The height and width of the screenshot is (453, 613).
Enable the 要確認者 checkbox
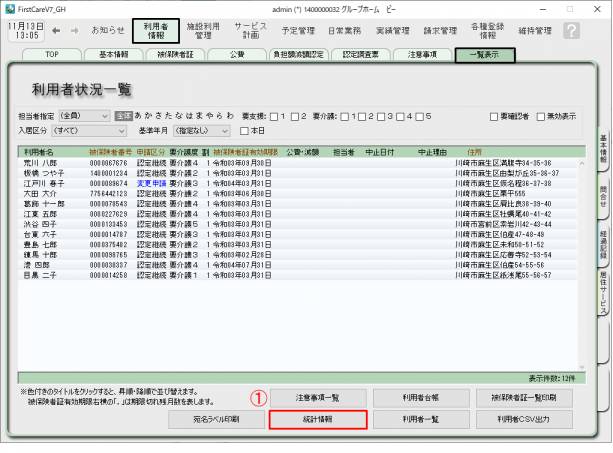pyautogui.click(x=493, y=116)
